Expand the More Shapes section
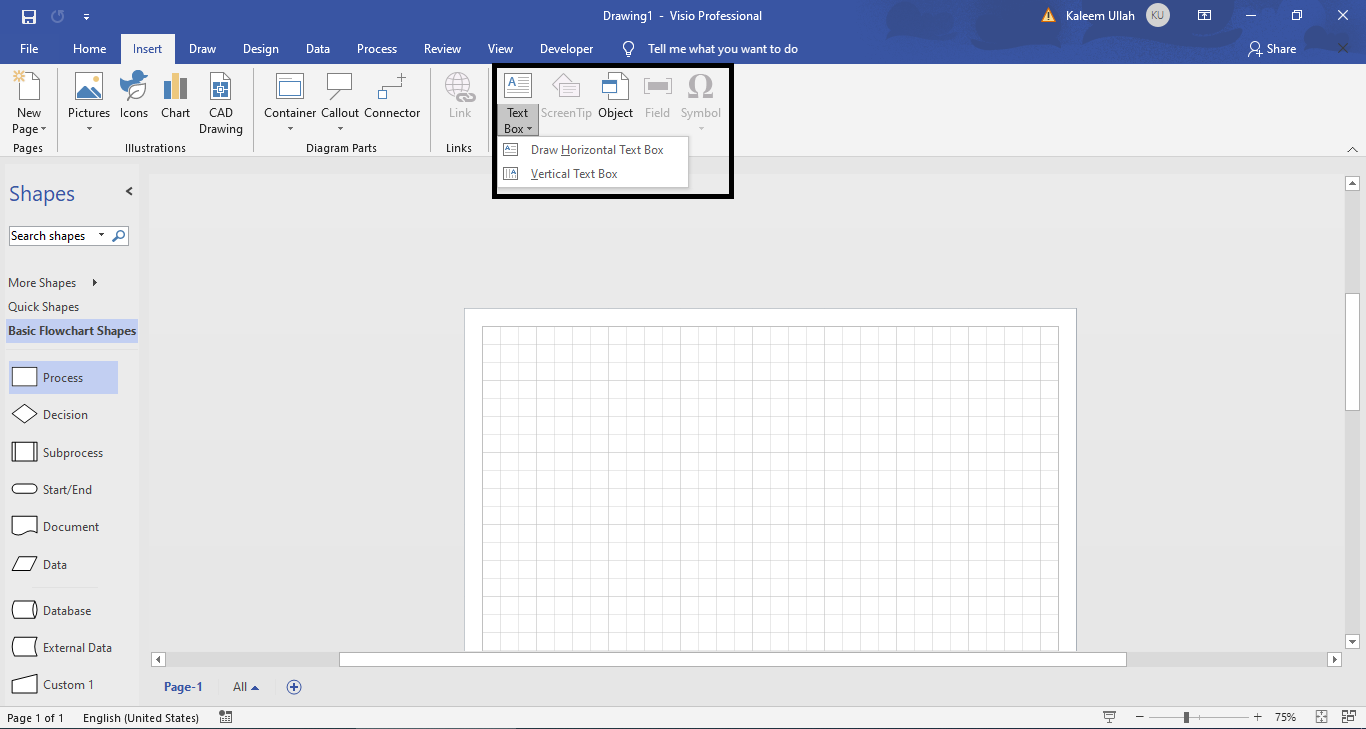 coord(42,282)
